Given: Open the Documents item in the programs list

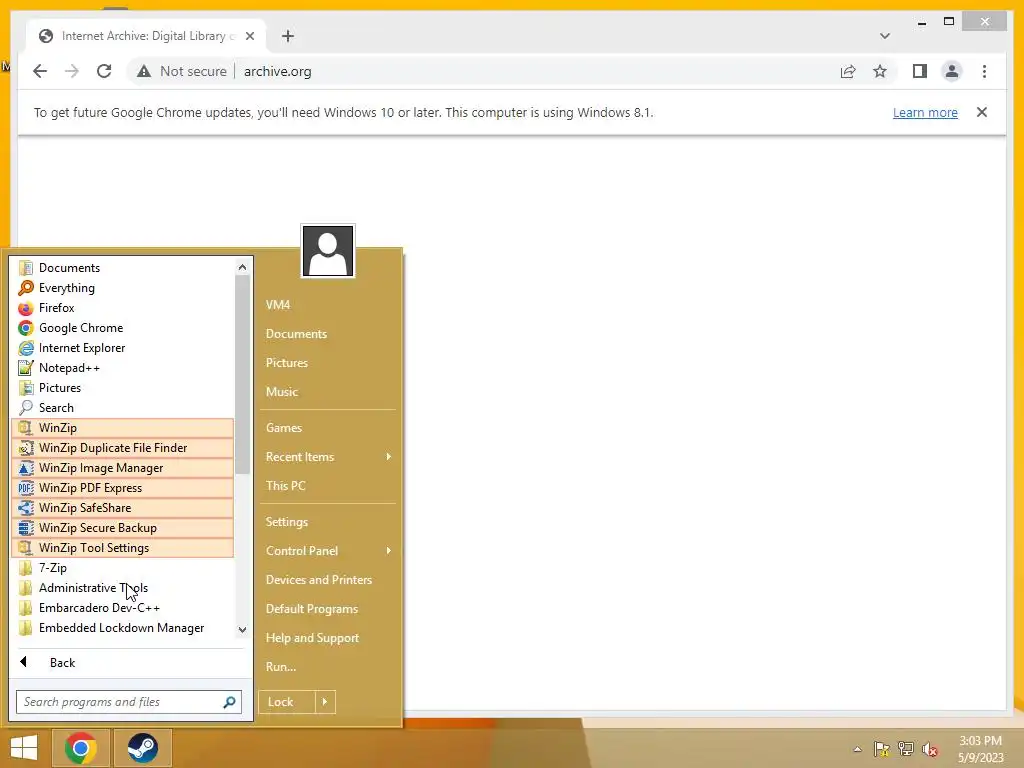Looking at the screenshot, I should pos(123,268).
